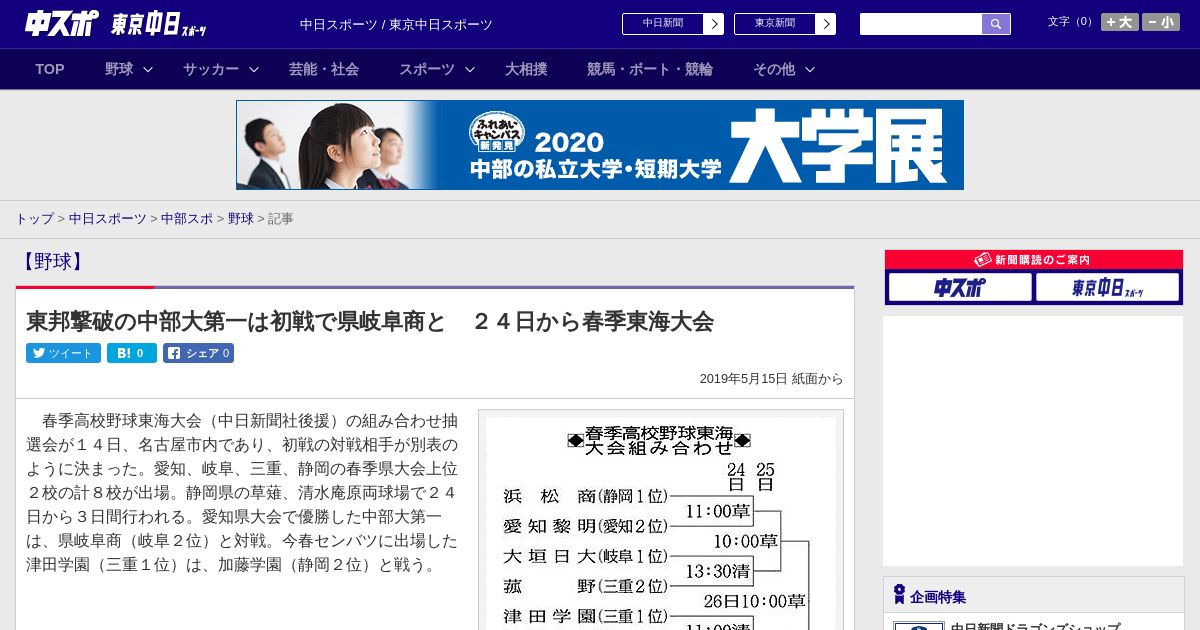Click 中スポ subscription banner in sidebar
This screenshot has height=630, width=1200.
960,288
